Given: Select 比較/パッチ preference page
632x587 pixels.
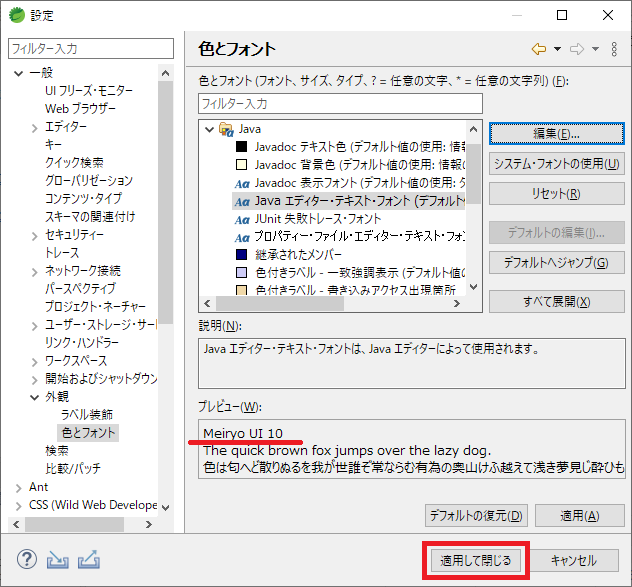Looking at the screenshot, I should [x=73, y=468].
